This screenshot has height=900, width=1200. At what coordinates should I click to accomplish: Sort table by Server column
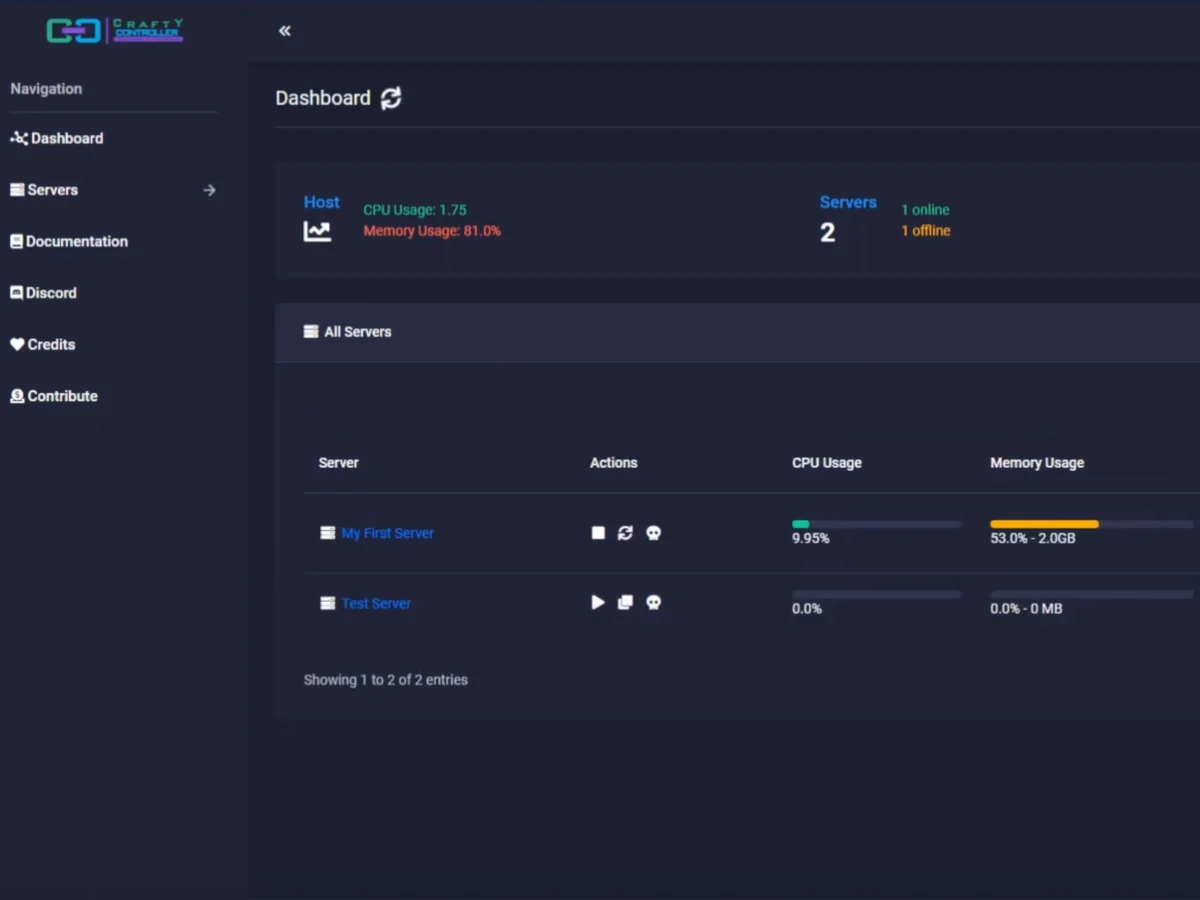pyautogui.click(x=338, y=463)
